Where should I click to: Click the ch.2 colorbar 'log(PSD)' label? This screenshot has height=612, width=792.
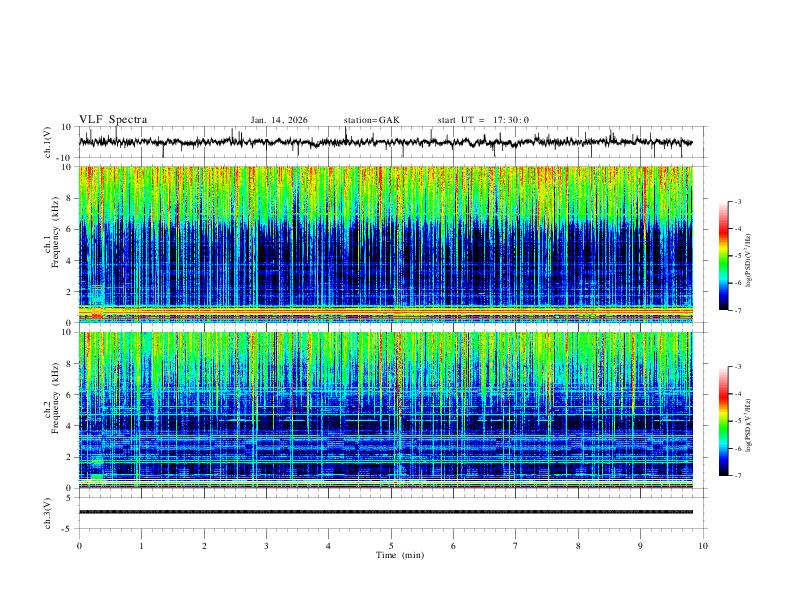(749, 425)
